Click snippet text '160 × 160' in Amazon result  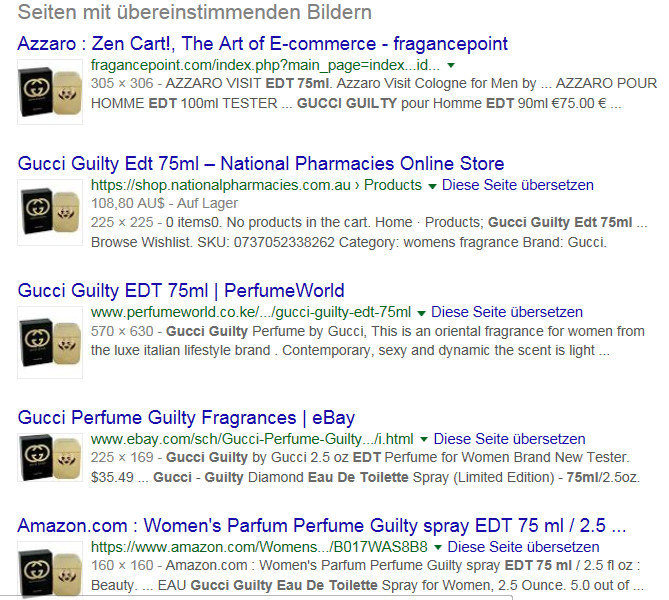(122, 565)
